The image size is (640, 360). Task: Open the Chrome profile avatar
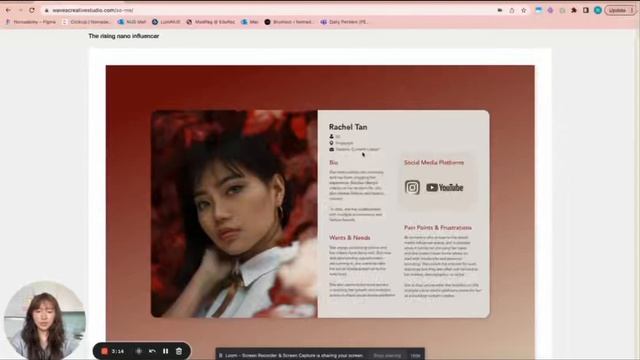pyautogui.click(x=598, y=10)
